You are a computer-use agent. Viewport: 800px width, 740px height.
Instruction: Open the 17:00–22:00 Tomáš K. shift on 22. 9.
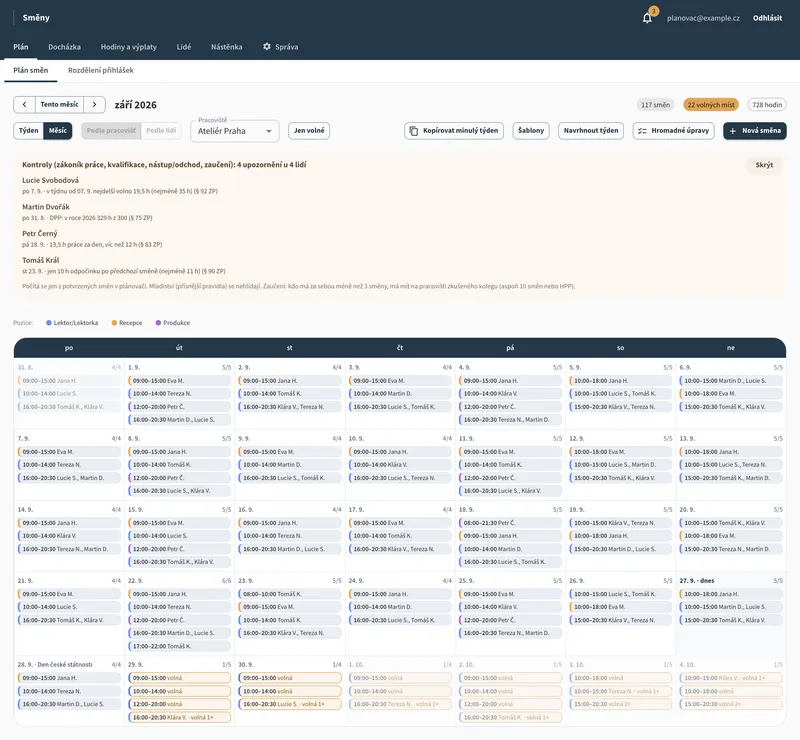[179, 646]
